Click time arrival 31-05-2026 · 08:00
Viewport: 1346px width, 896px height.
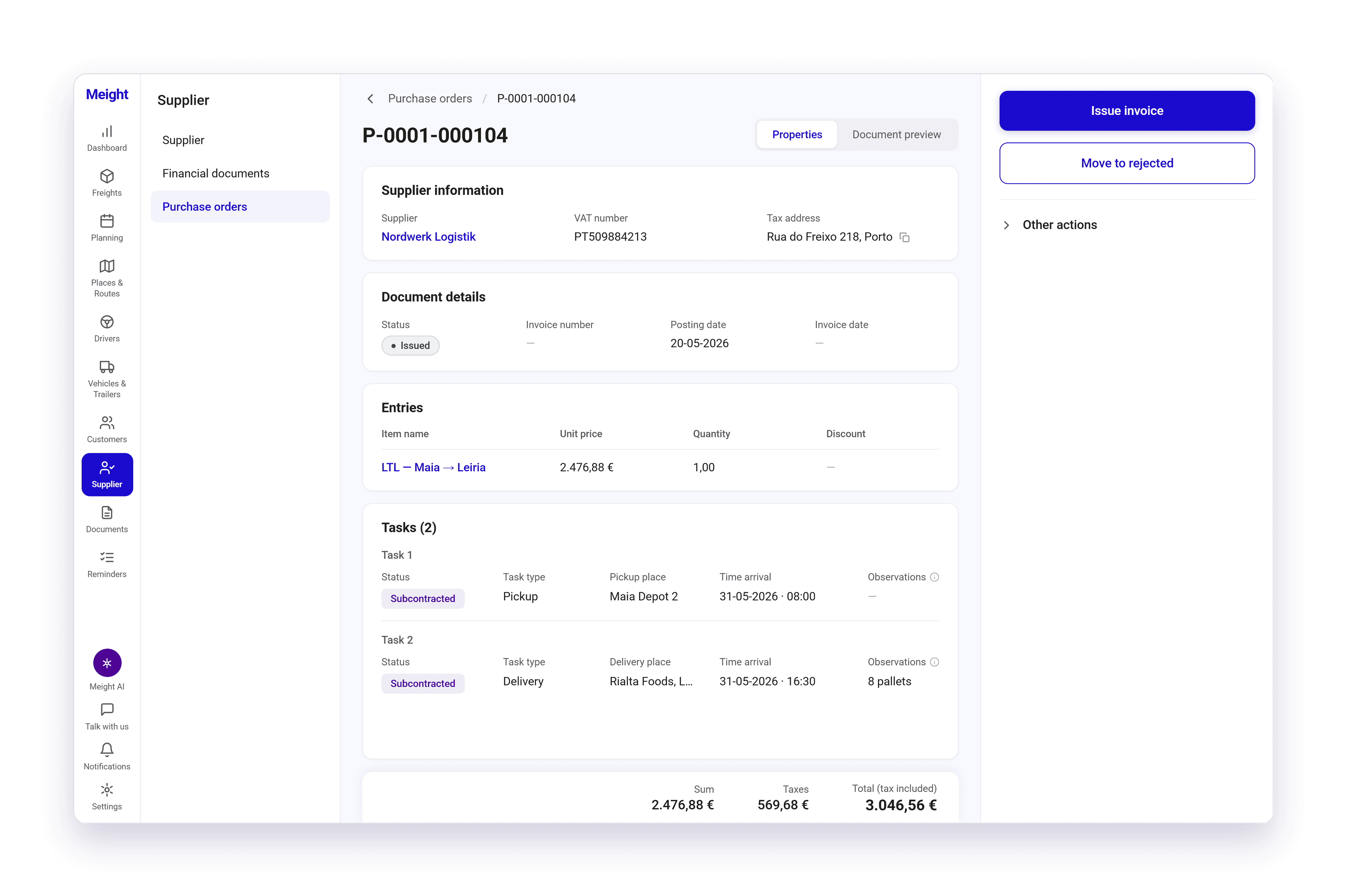pos(767,596)
